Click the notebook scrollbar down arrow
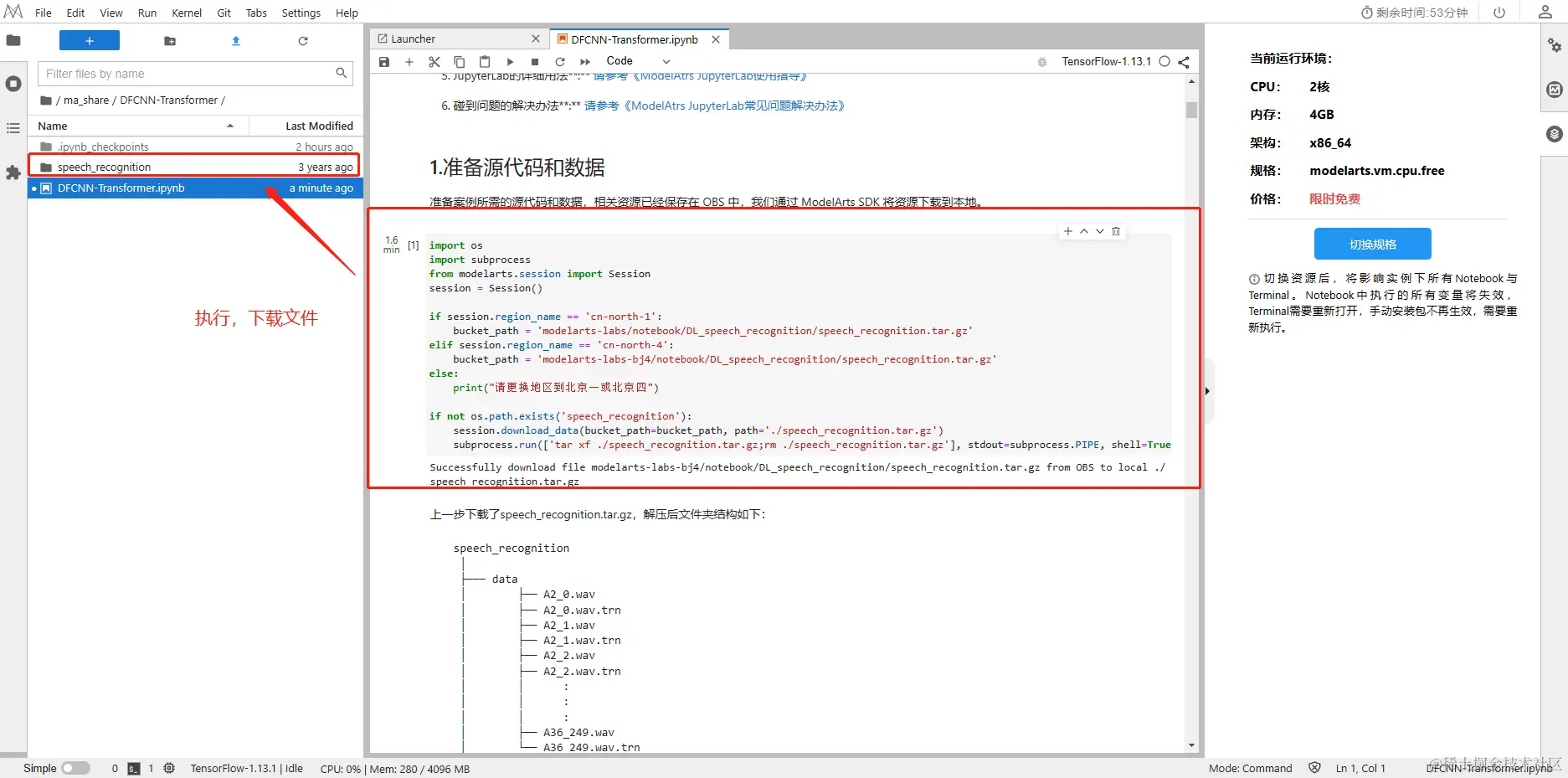Image resolution: width=1568 pixels, height=778 pixels. [1191, 745]
